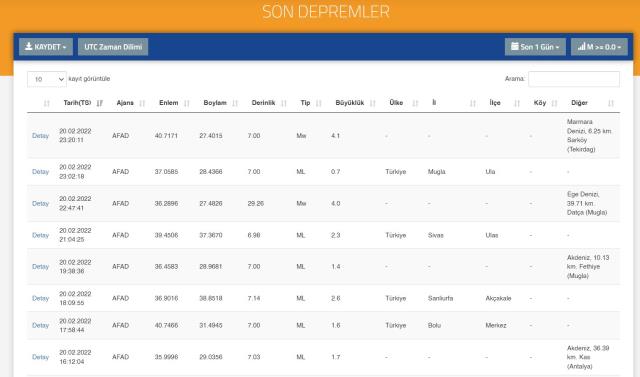This screenshot has width=640, height=377.
Task: Open Detay for the 17:58:44 earthquake
Action: click(40, 326)
